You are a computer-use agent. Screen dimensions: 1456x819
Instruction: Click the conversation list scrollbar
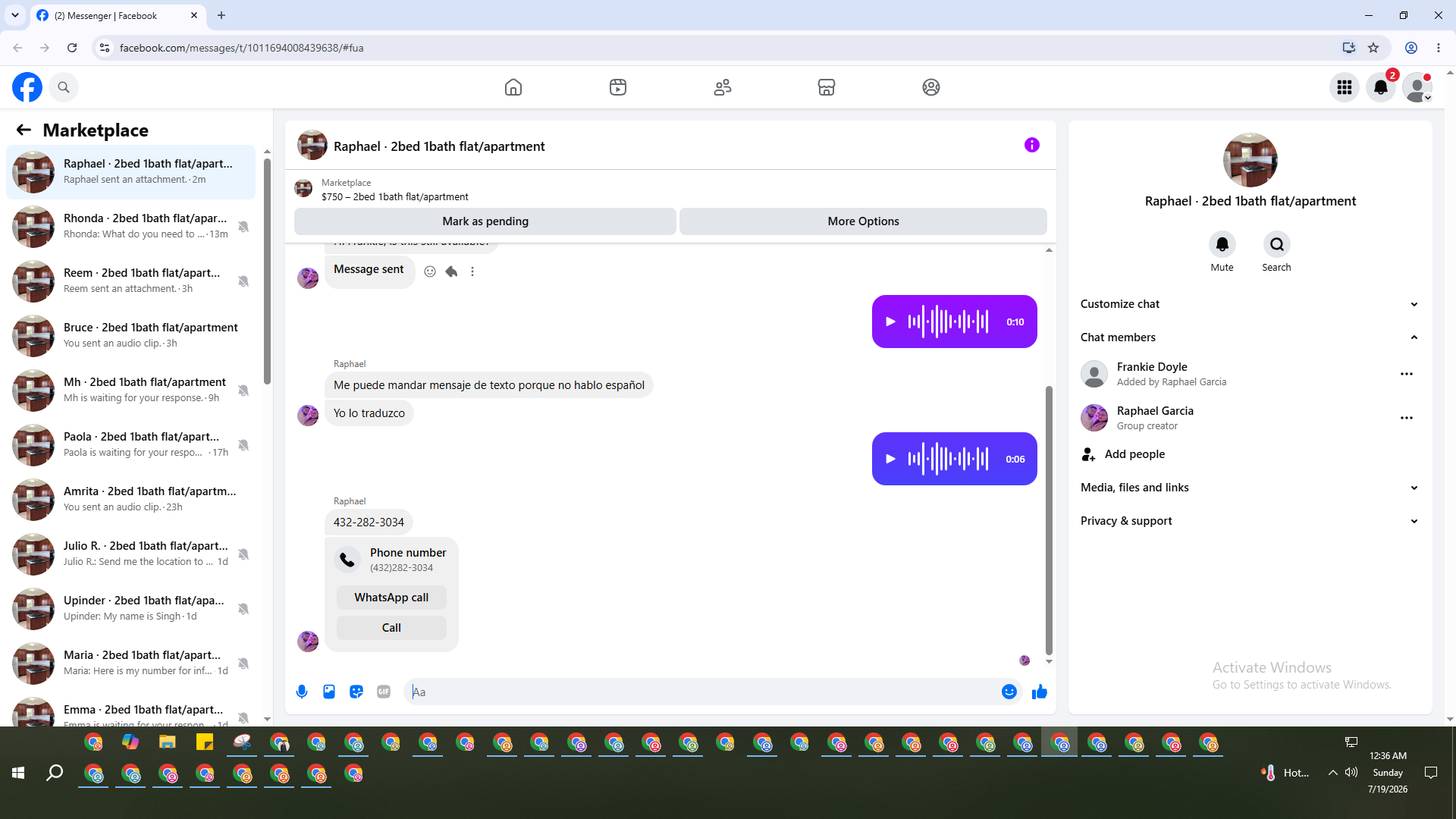pyautogui.click(x=267, y=271)
